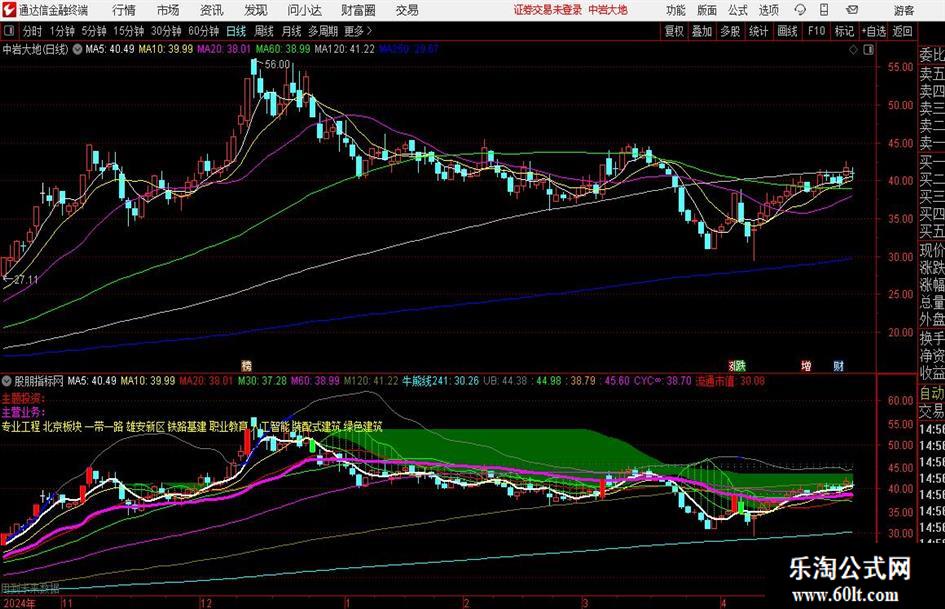Open the mail envelope icon
Screen dimensions: 945x609
point(852,10)
